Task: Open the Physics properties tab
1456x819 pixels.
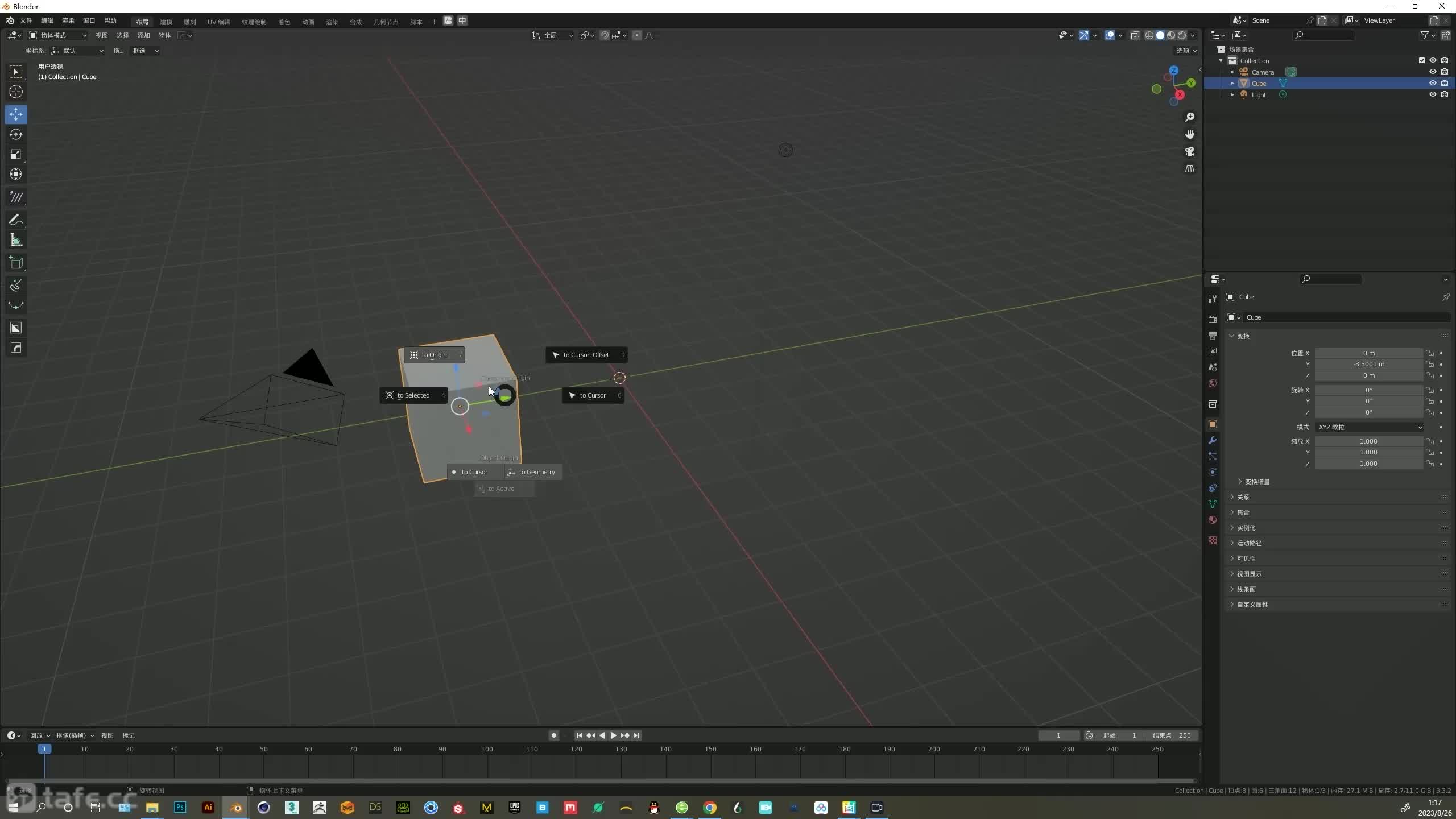Action: (x=1213, y=472)
